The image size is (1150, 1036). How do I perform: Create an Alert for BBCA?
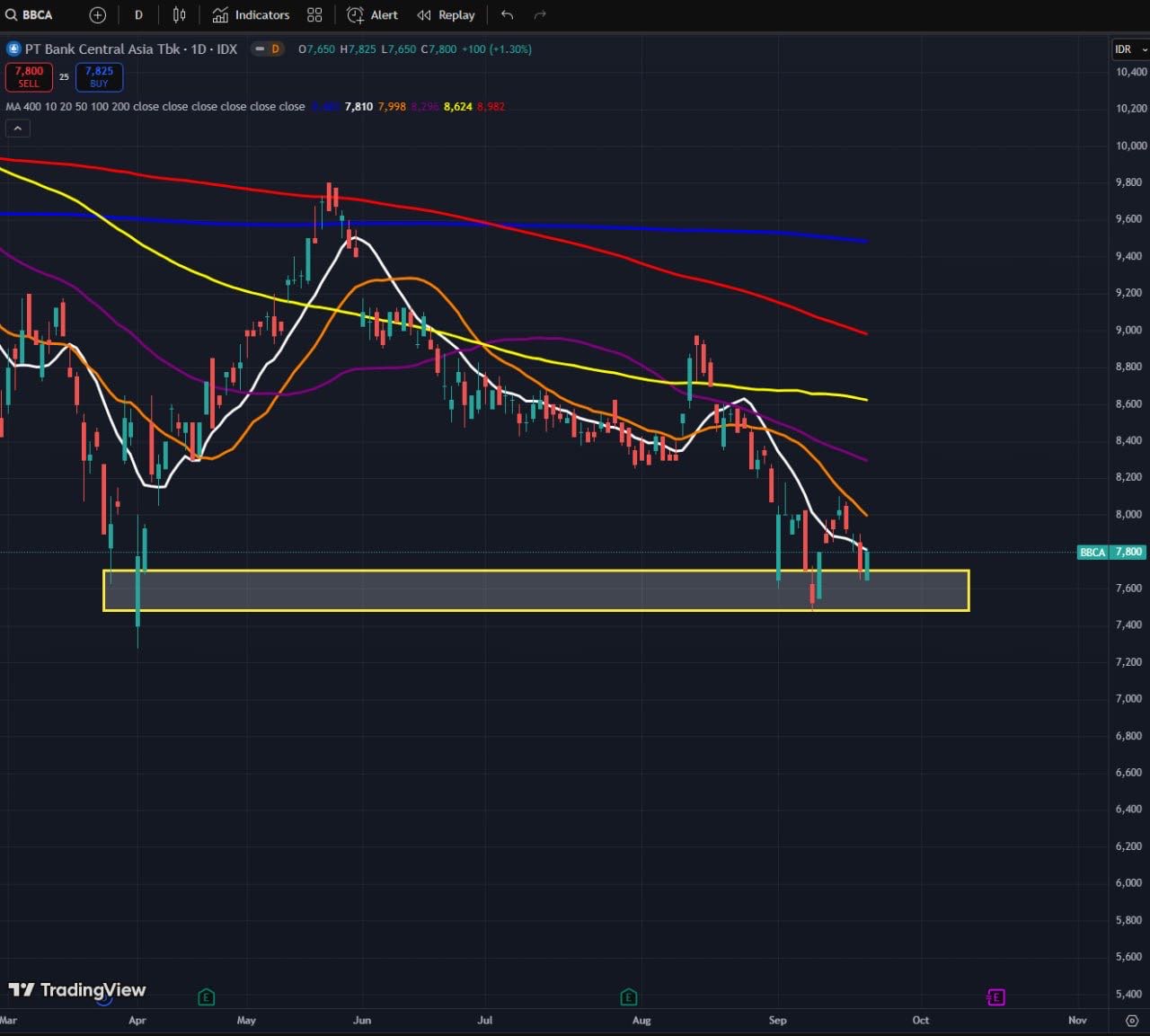pos(373,15)
